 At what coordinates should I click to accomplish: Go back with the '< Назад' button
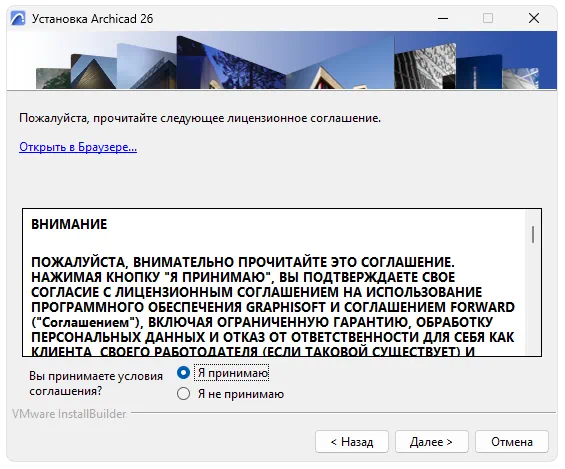pyautogui.click(x=352, y=442)
